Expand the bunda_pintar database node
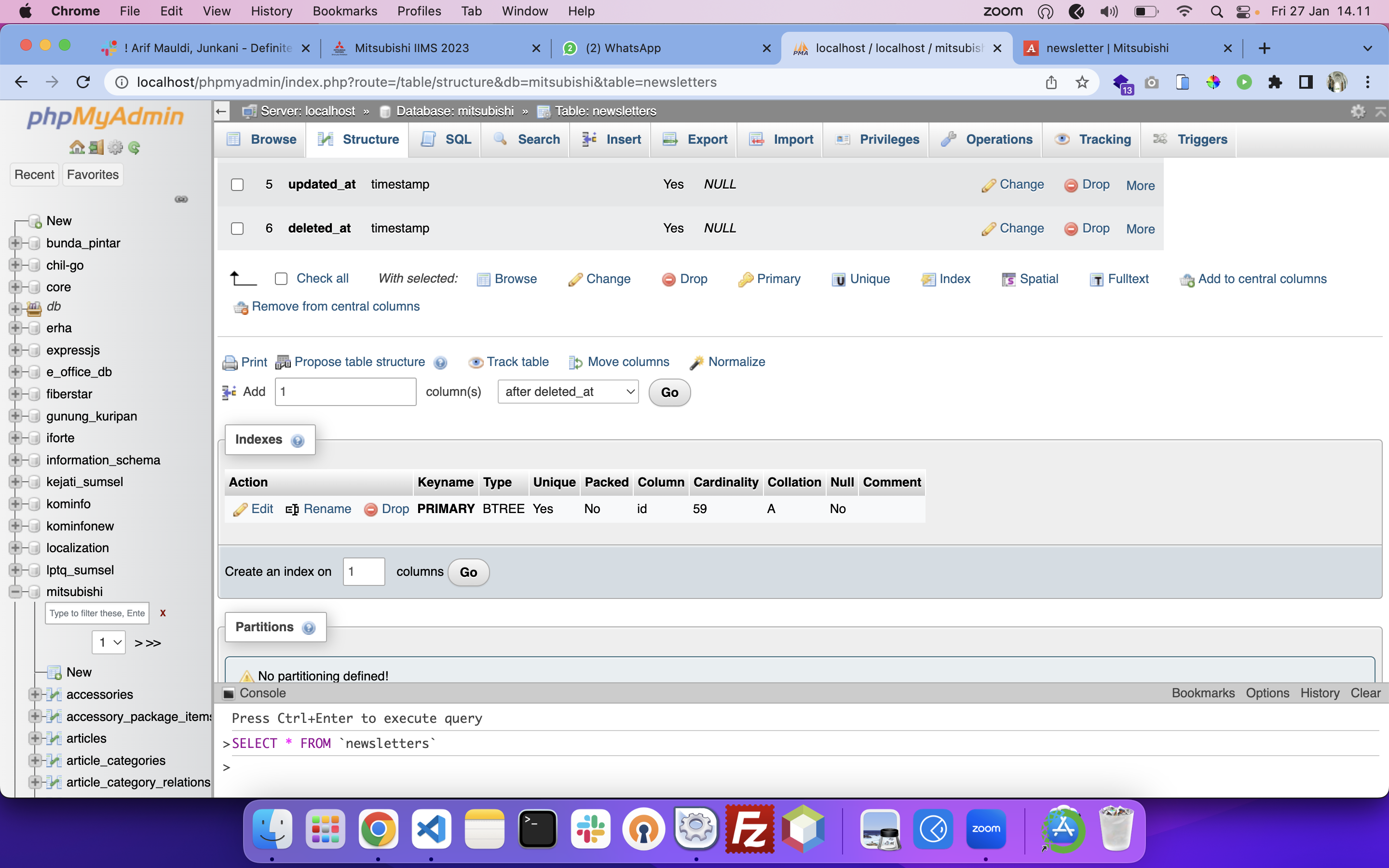 pos(15,243)
